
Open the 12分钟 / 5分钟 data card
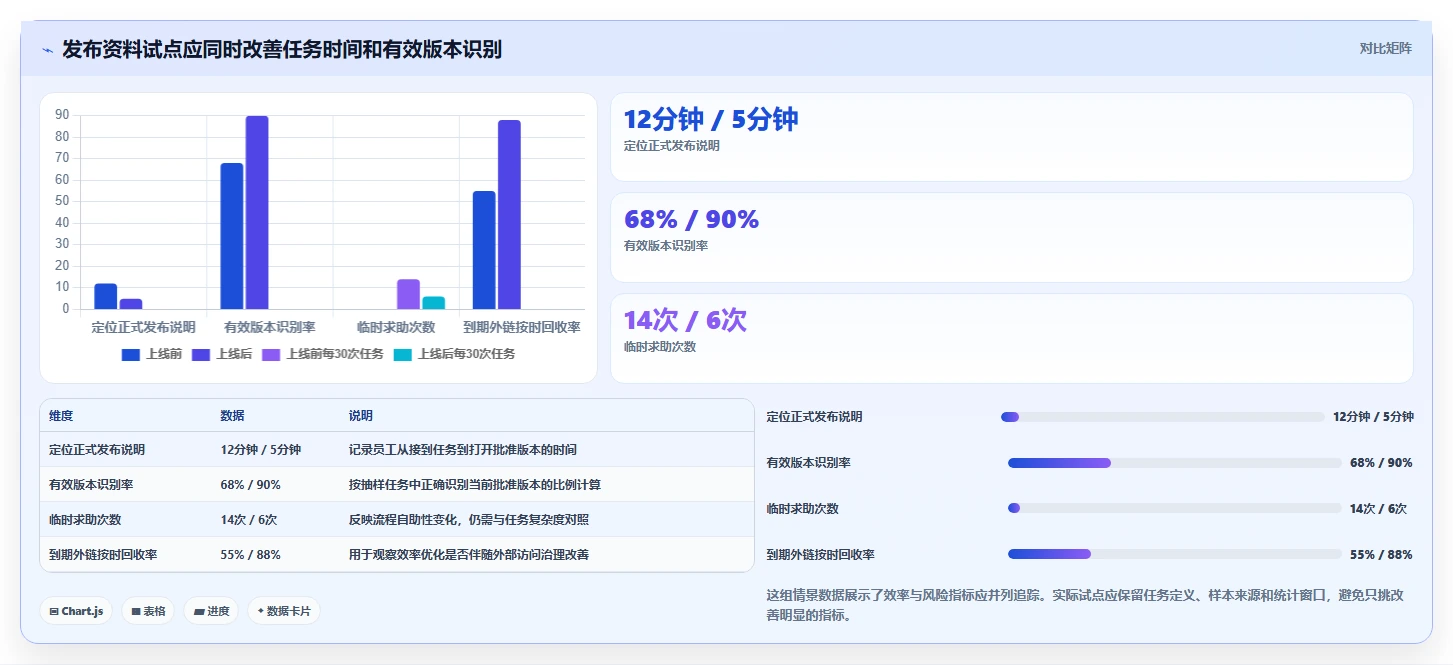[1012, 137]
